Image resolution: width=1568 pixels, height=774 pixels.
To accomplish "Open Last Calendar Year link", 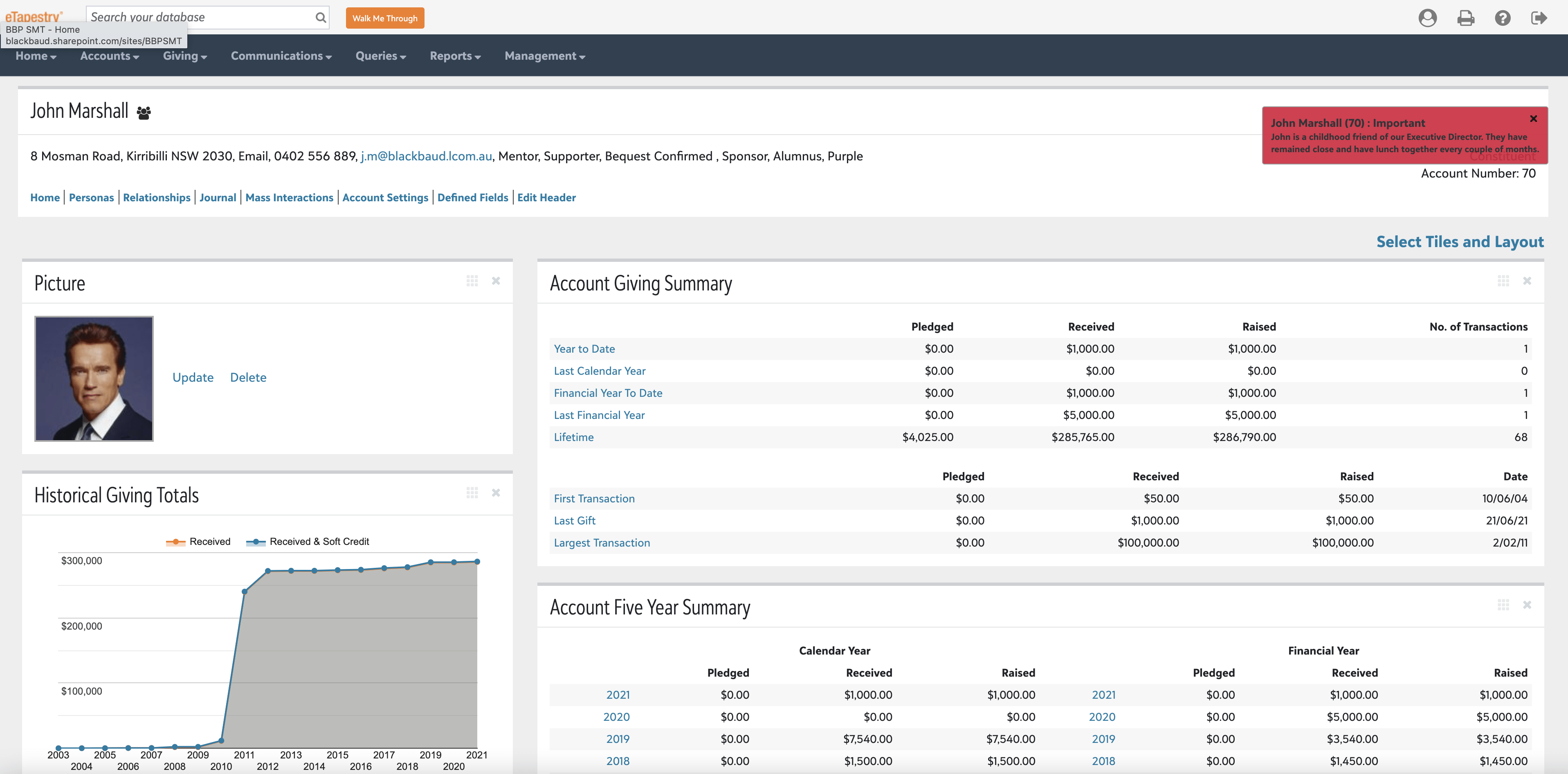I will tap(600, 371).
